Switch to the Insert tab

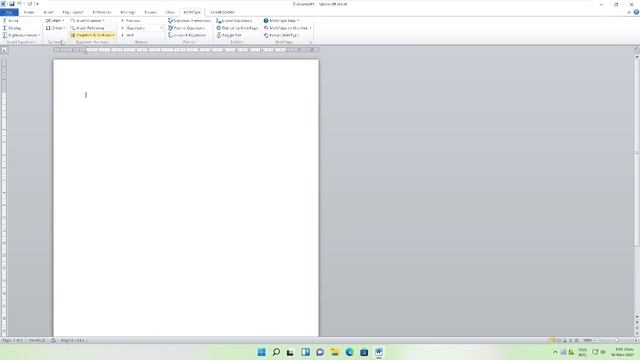coord(48,12)
